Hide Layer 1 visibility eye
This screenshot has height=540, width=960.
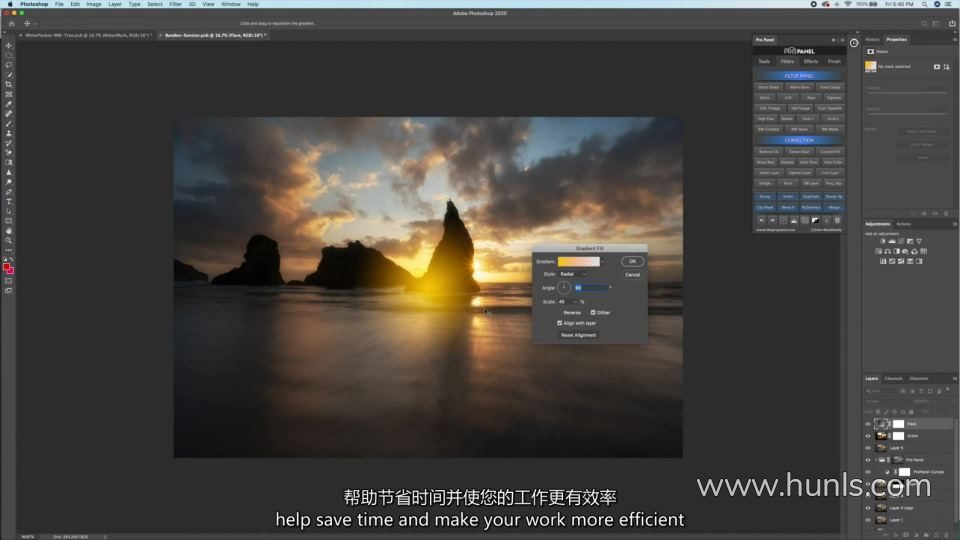coord(868,520)
